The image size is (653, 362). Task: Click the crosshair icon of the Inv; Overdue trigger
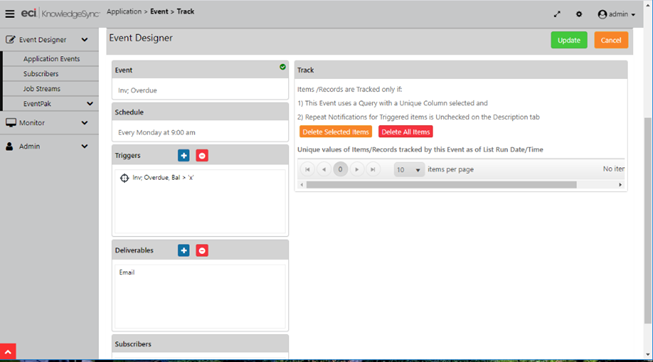[x=124, y=178]
